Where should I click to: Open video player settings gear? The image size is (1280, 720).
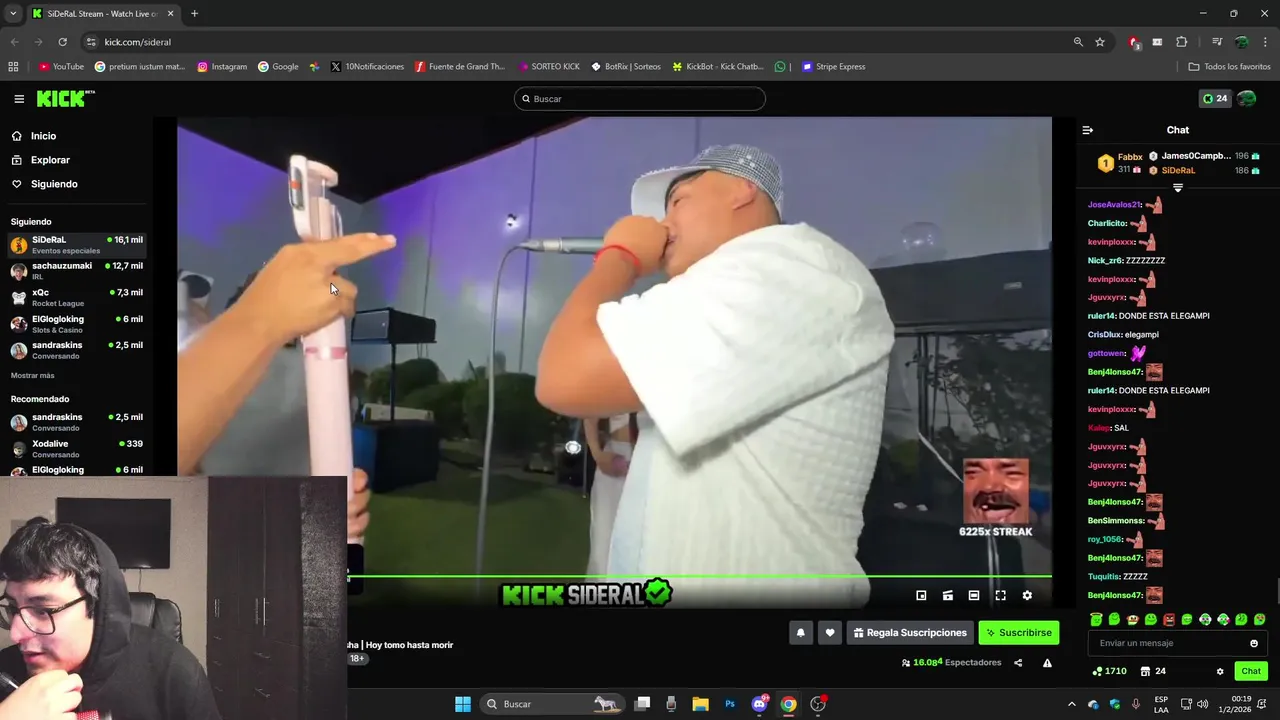pyautogui.click(x=1027, y=595)
